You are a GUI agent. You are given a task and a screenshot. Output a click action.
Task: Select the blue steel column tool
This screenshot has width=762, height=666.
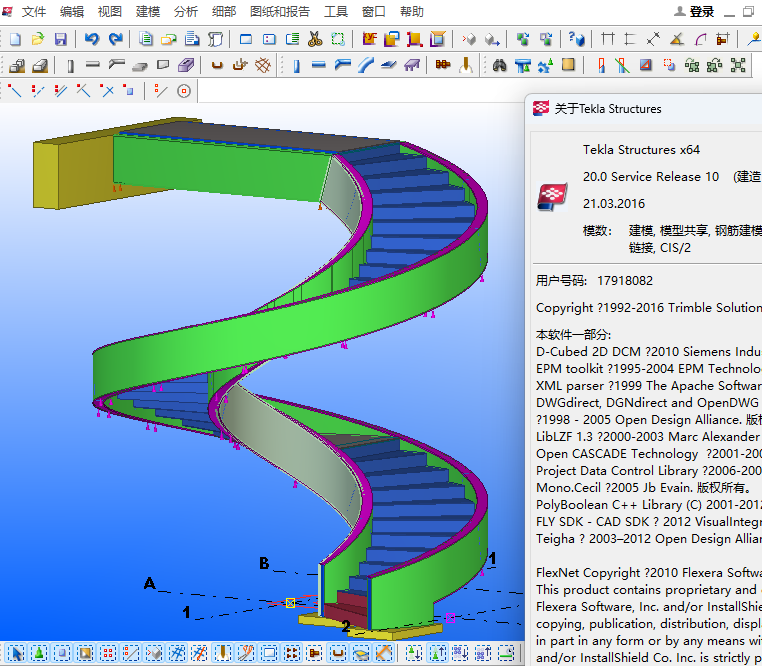click(297, 65)
